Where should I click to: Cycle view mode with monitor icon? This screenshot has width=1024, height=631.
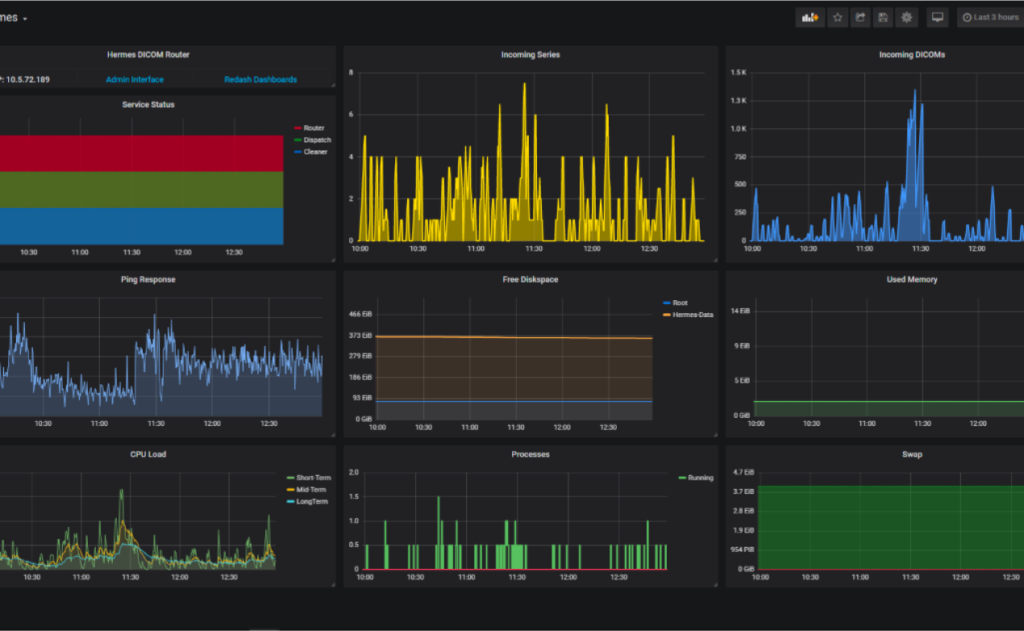(x=937, y=17)
